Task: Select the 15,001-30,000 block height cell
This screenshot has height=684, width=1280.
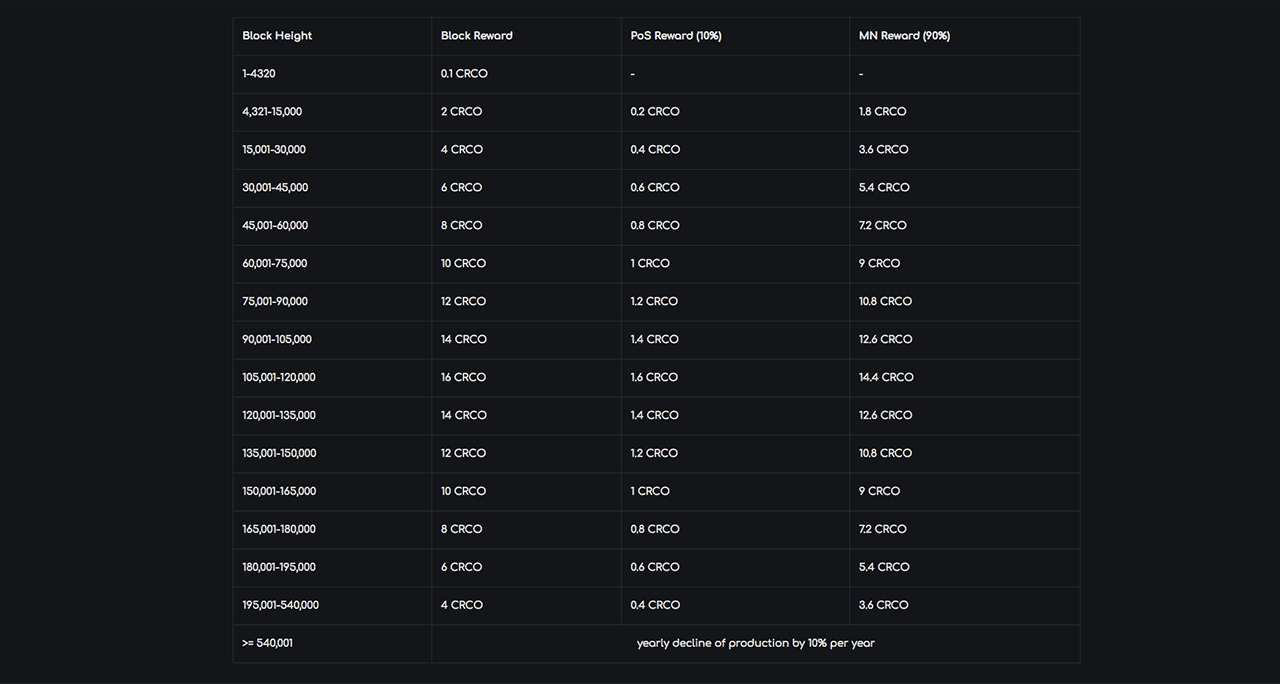Action: tap(332, 150)
